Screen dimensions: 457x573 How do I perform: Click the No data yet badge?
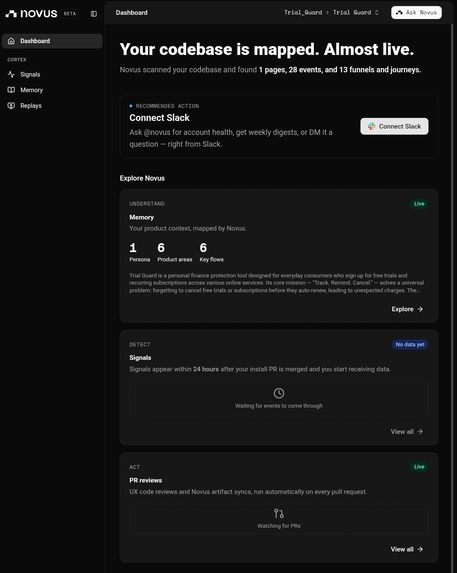click(410, 344)
